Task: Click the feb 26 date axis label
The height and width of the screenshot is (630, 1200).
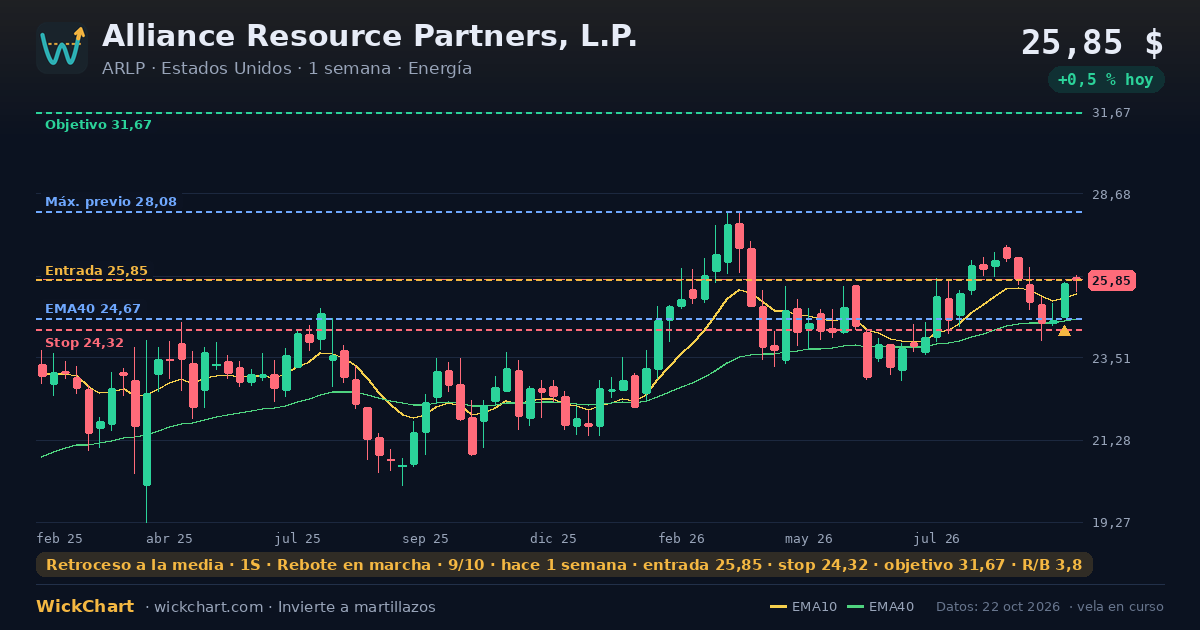Action: coord(682,538)
